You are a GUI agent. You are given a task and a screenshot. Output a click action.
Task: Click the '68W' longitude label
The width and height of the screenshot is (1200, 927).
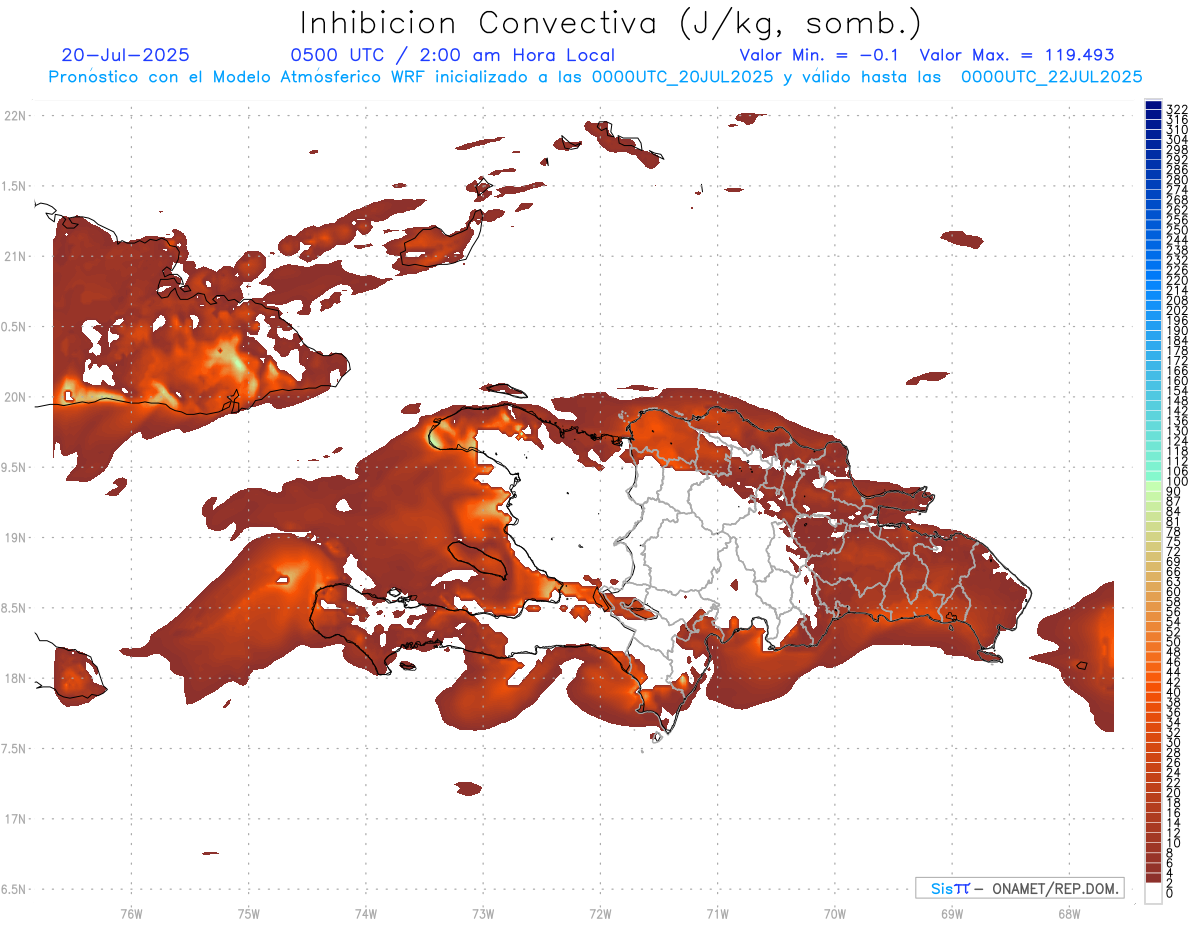tap(1069, 913)
